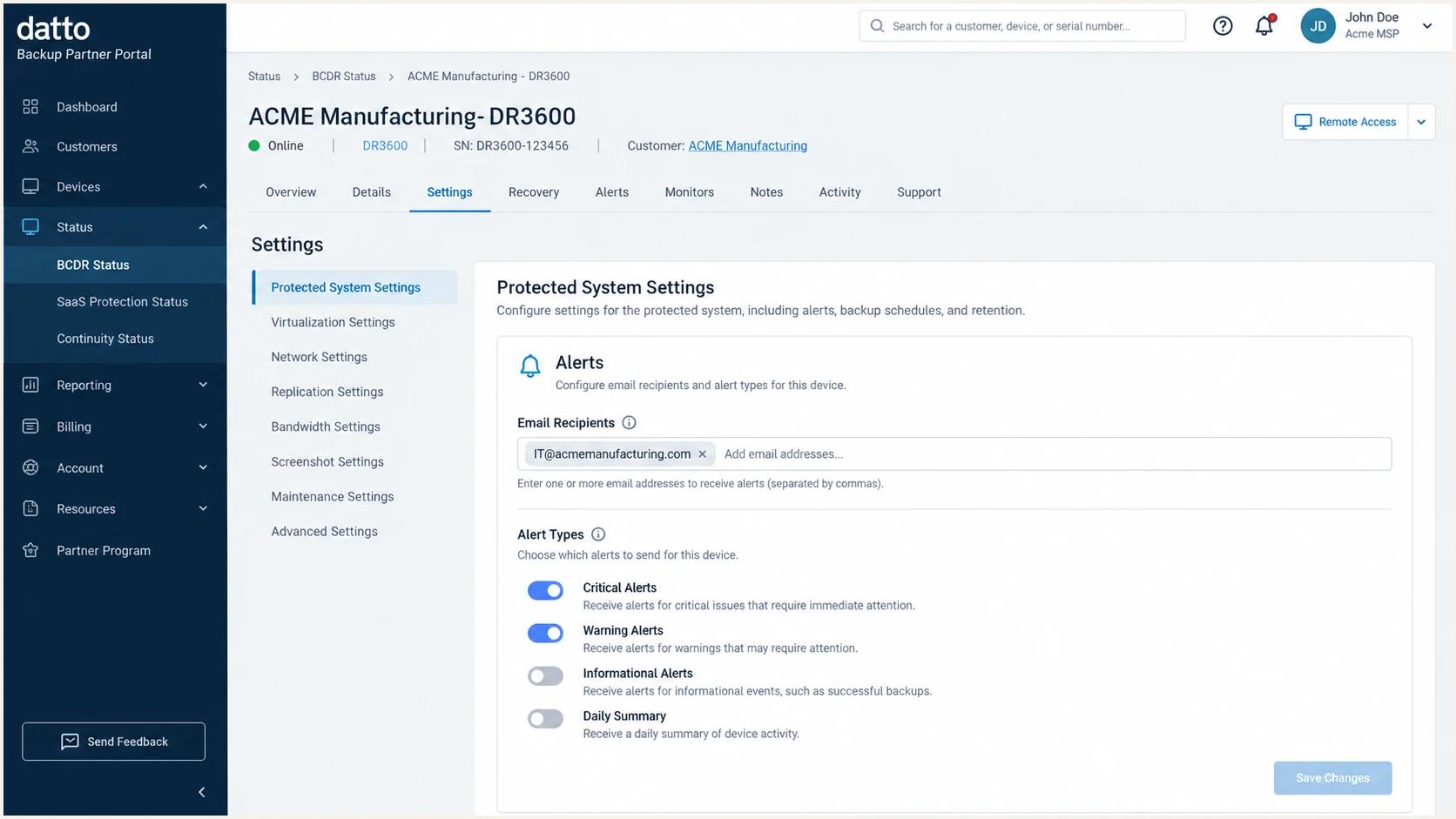
Task: Expand the Reporting sidebar chevron
Action: tap(203, 385)
